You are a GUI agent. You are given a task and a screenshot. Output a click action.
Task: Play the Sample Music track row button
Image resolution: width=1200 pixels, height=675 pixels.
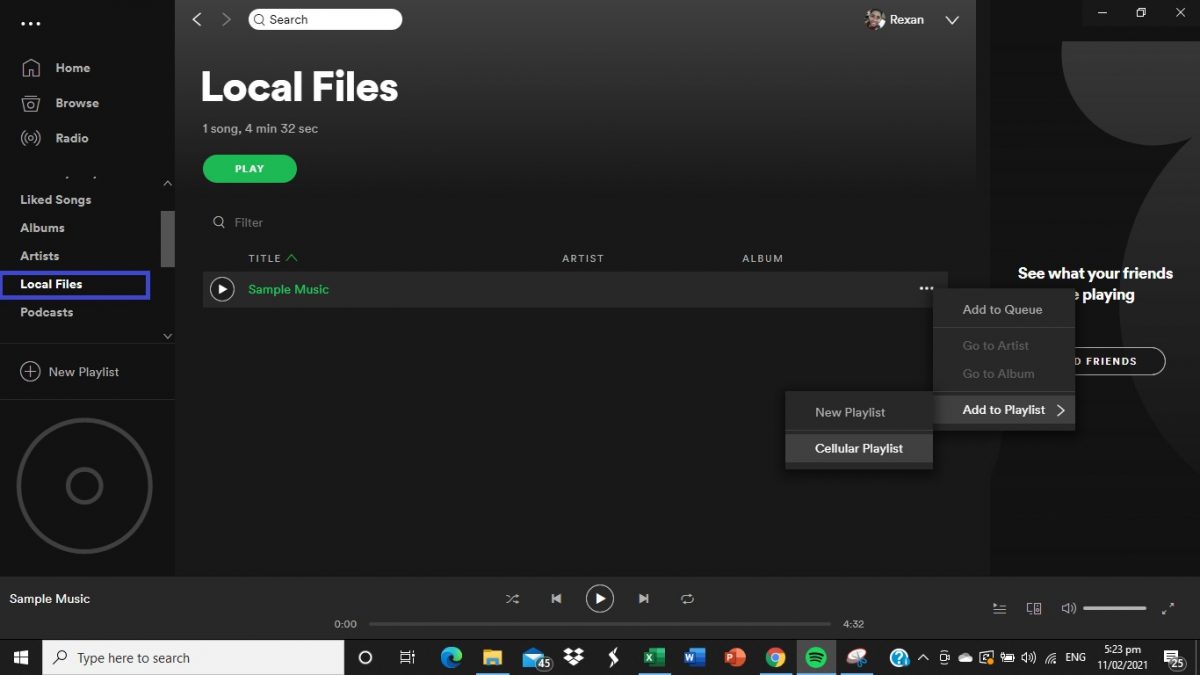[x=222, y=289]
